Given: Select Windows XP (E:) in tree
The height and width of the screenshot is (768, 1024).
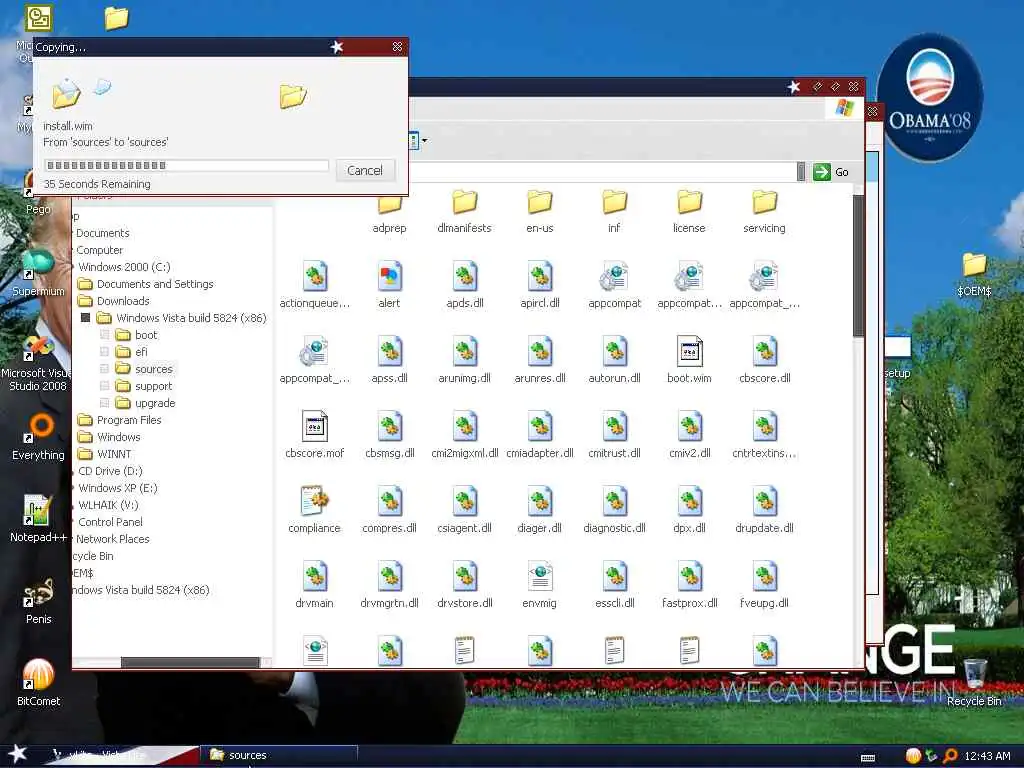Looking at the screenshot, I should coord(118,488).
